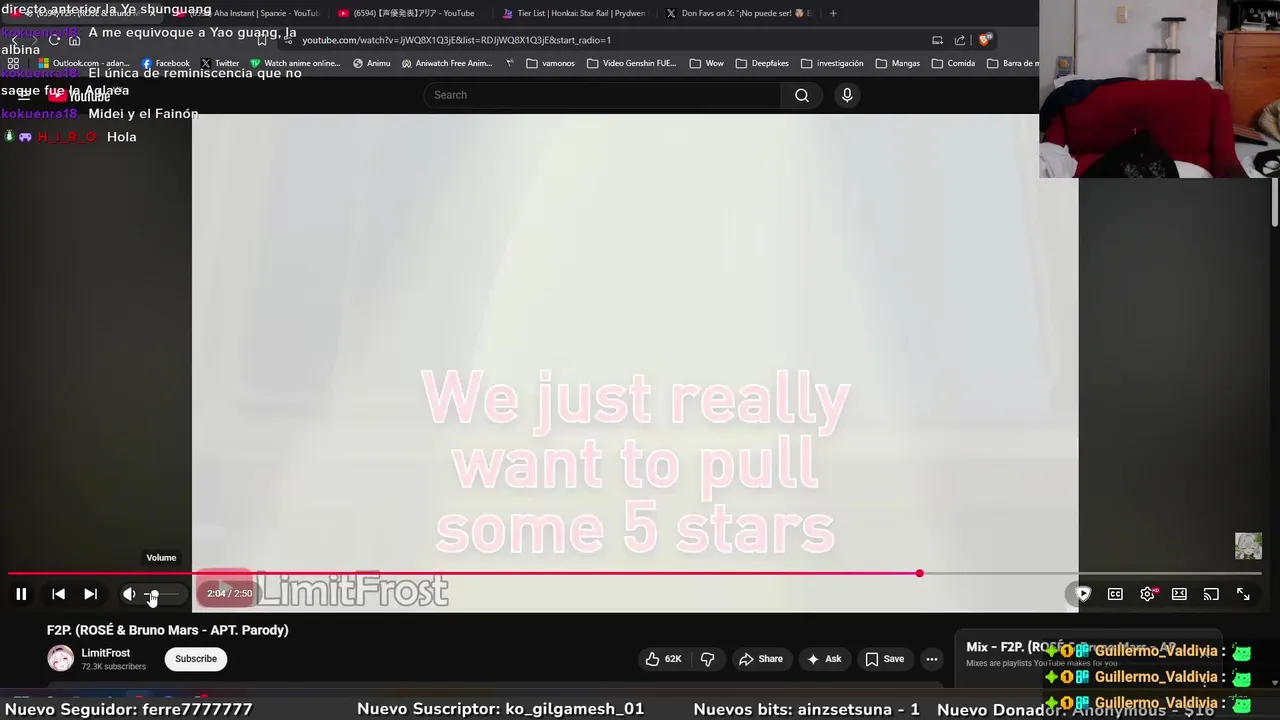Mute the video volume speaker icon

pyautogui.click(x=129, y=594)
